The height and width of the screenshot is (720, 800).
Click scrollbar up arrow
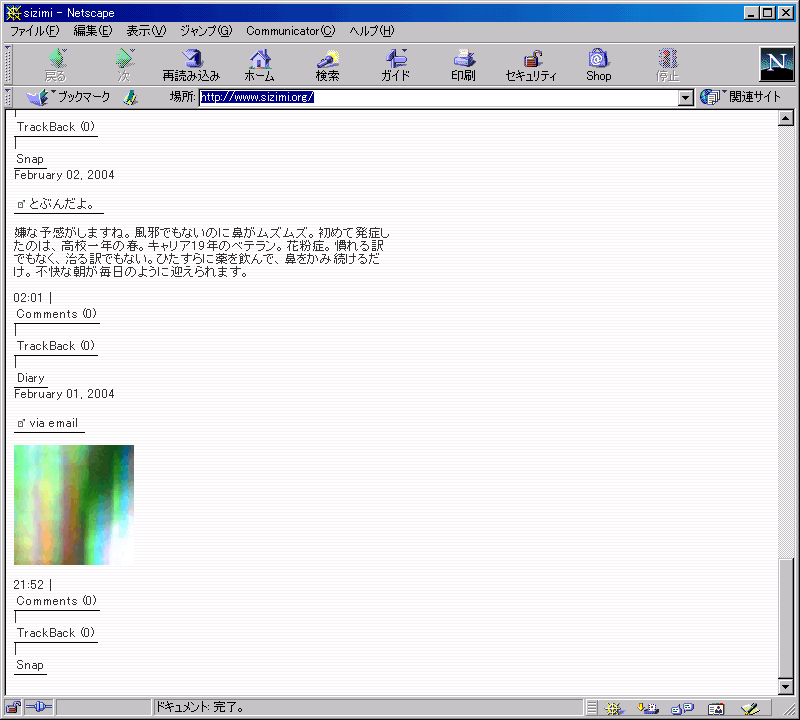[x=786, y=118]
